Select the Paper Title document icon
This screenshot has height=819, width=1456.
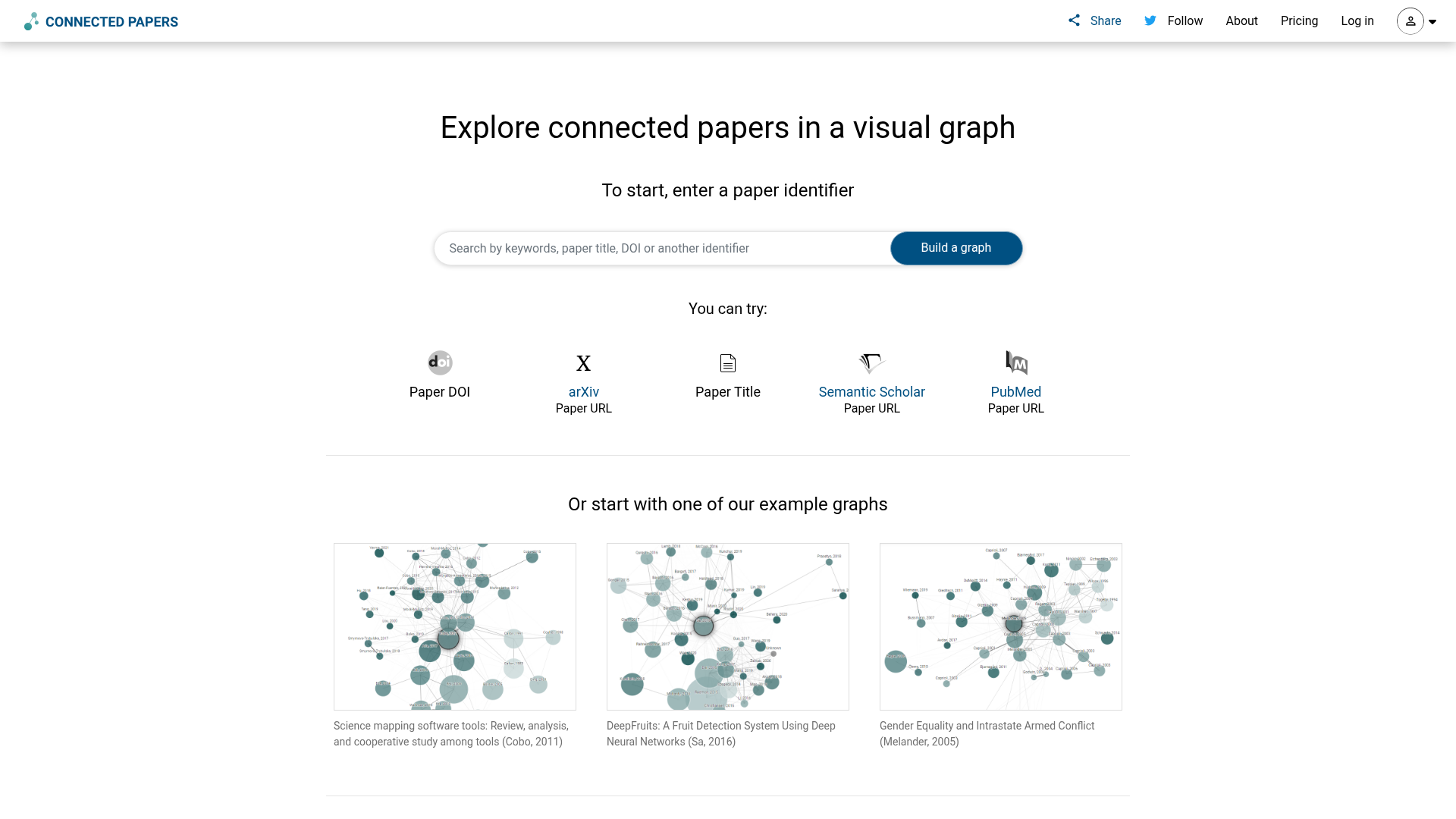[727, 362]
